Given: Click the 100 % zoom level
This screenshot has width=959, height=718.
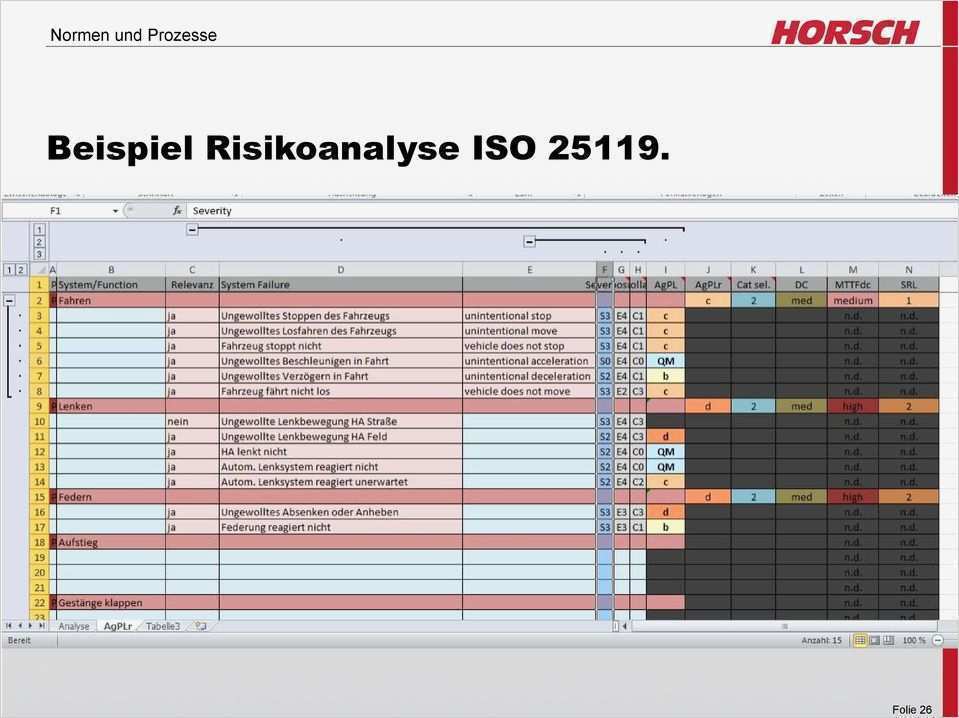Looking at the screenshot, I should coord(914,640).
